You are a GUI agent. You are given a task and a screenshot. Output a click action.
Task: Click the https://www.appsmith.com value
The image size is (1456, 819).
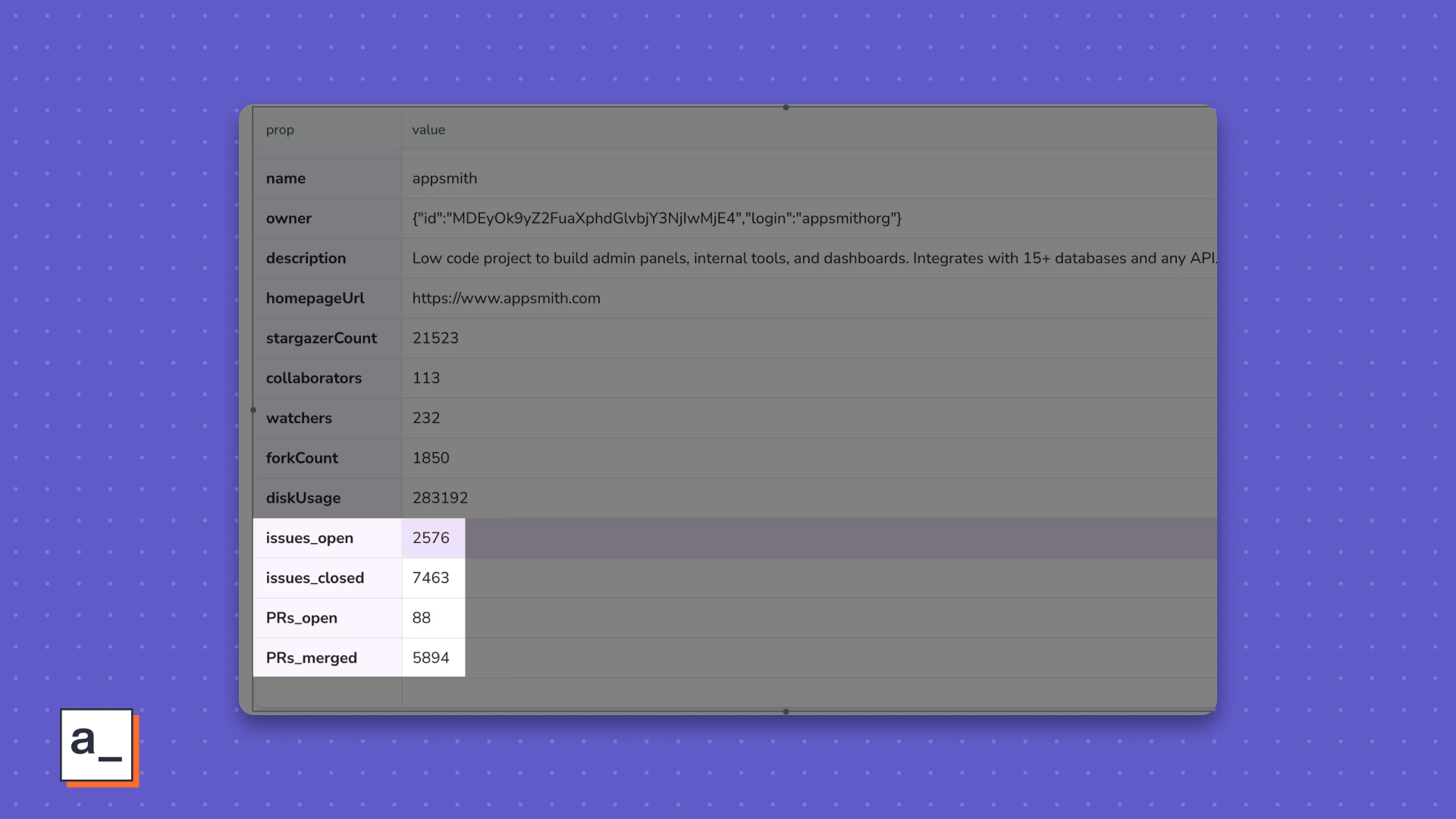(x=506, y=298)
